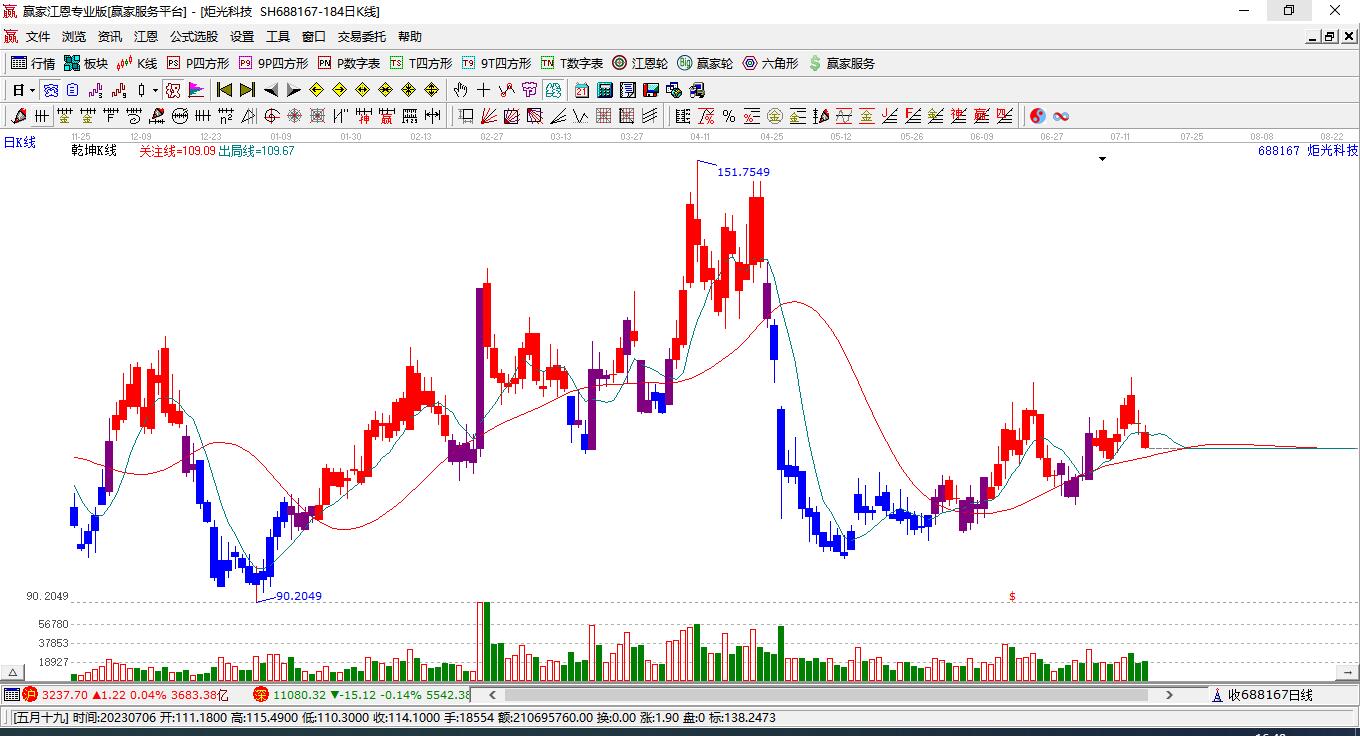
Task: Open the 行情 quotes list
Action: tap(33, 63)
